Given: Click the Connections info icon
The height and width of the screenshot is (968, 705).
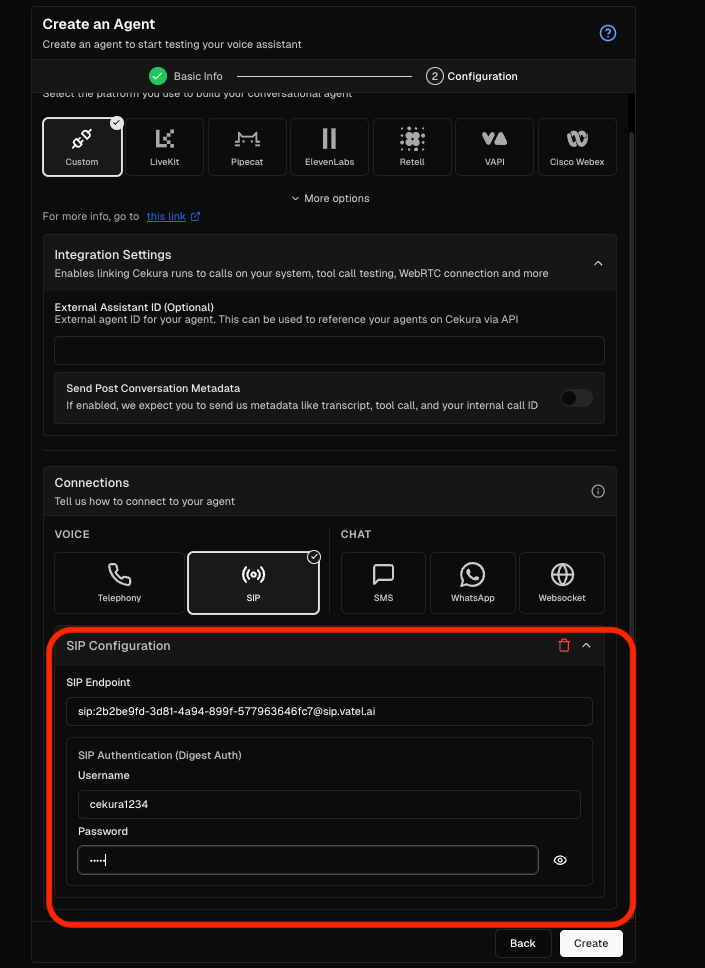Looking at the screenshot, I should 598,491.
